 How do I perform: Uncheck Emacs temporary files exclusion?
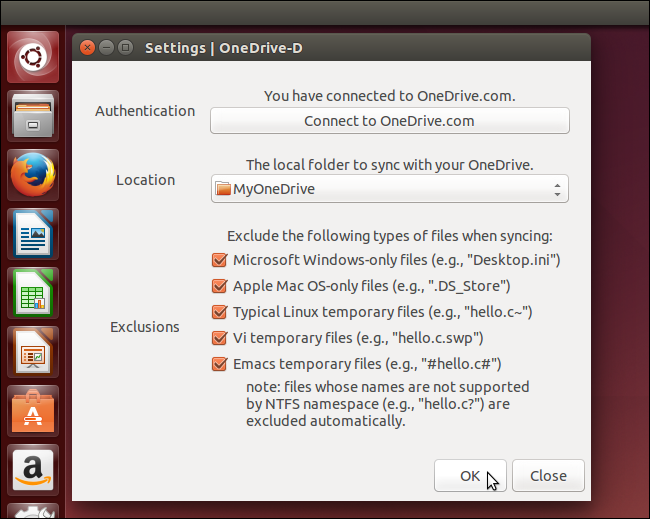(x=220, y=364)
